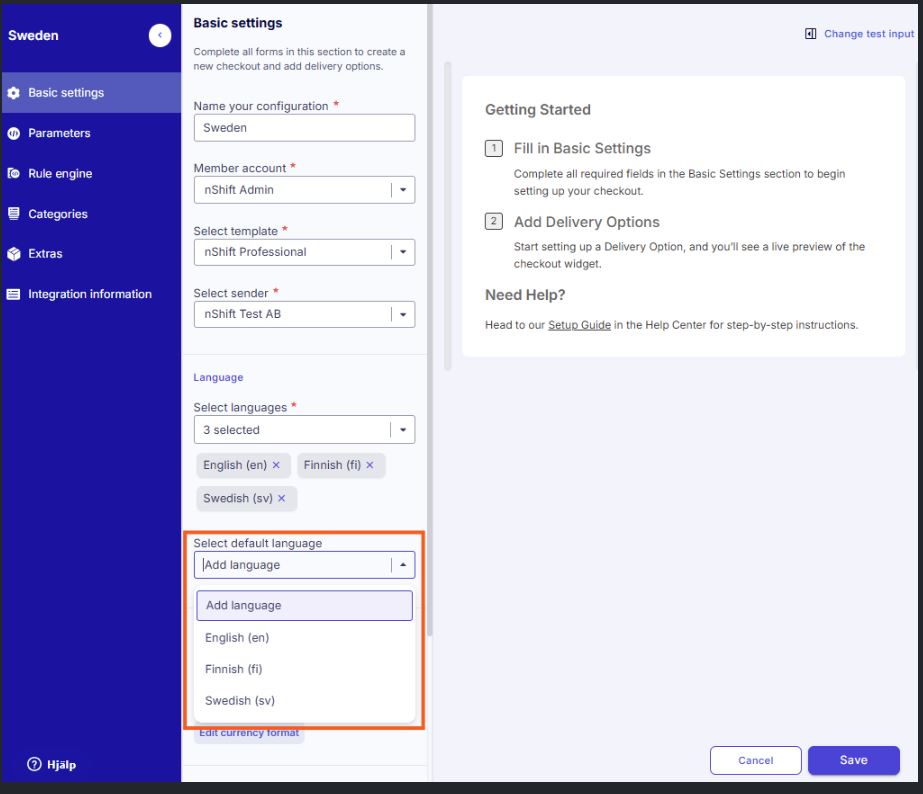Click the Hjälp question mark icon
Image resolution: width=923 pixels, height=794 pixels.
pos(34,765)
